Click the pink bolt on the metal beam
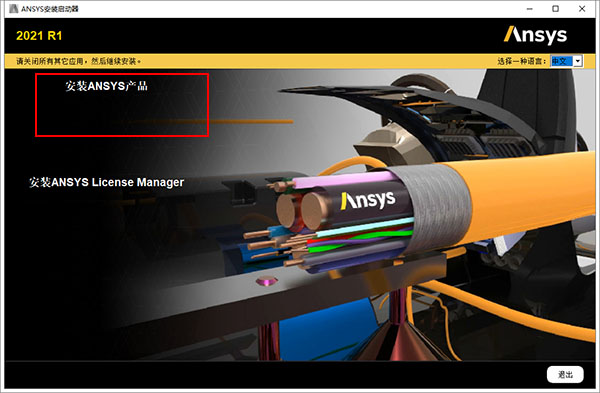600x393 pixels. 267,281
